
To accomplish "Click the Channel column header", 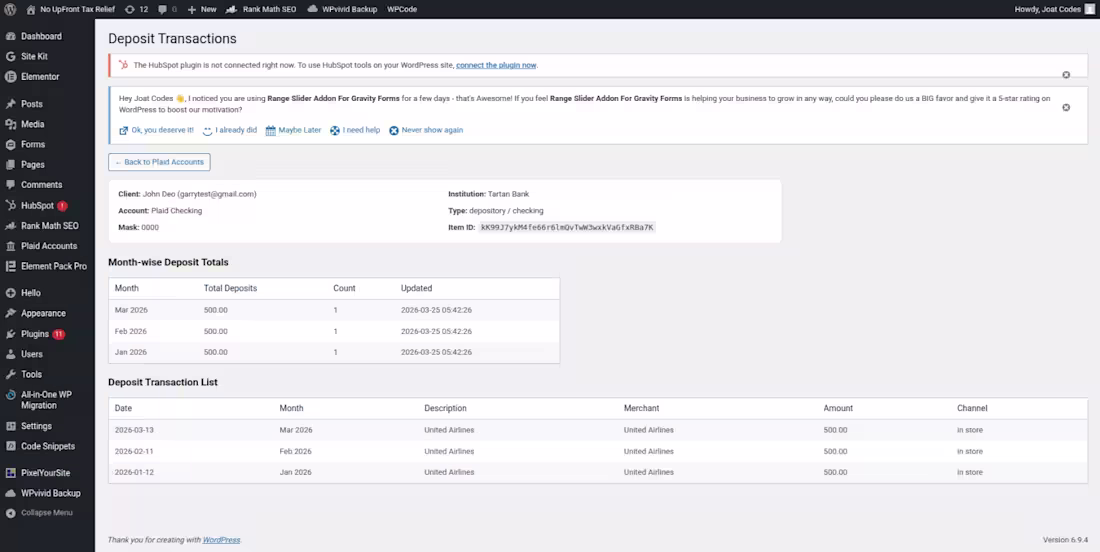I will [972, 408].
